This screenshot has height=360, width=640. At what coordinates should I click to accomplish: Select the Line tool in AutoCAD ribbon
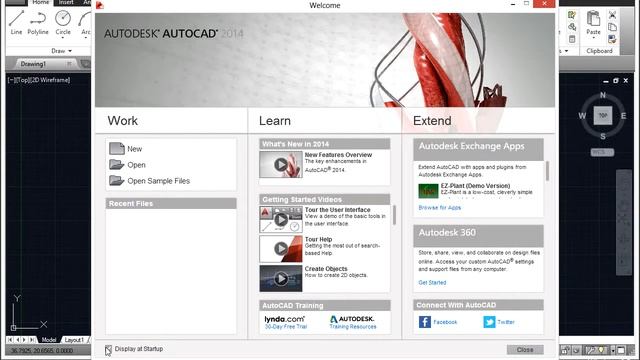click(16, 22)
